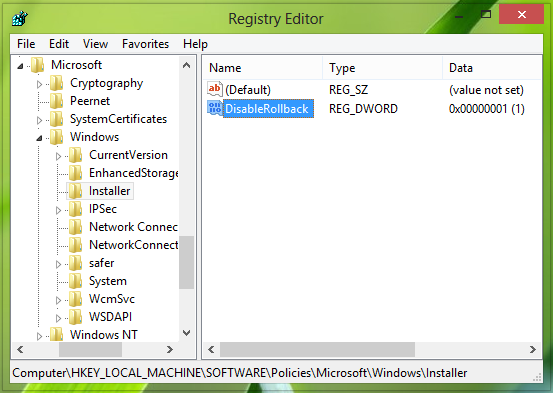This screenshot has width=553, height=393.
Task: Click the Peernet folder icon
Action: [x=57, y=101]
